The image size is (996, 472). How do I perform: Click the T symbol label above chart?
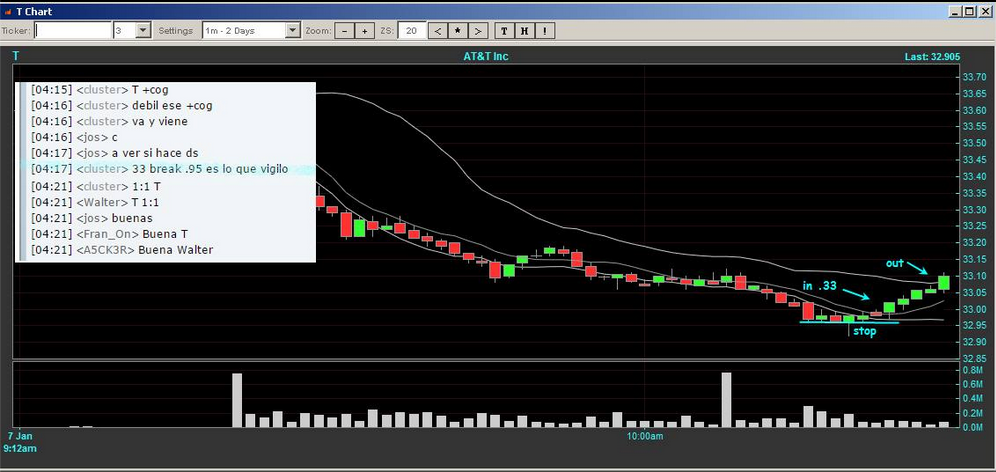click(x=16, y=57)
